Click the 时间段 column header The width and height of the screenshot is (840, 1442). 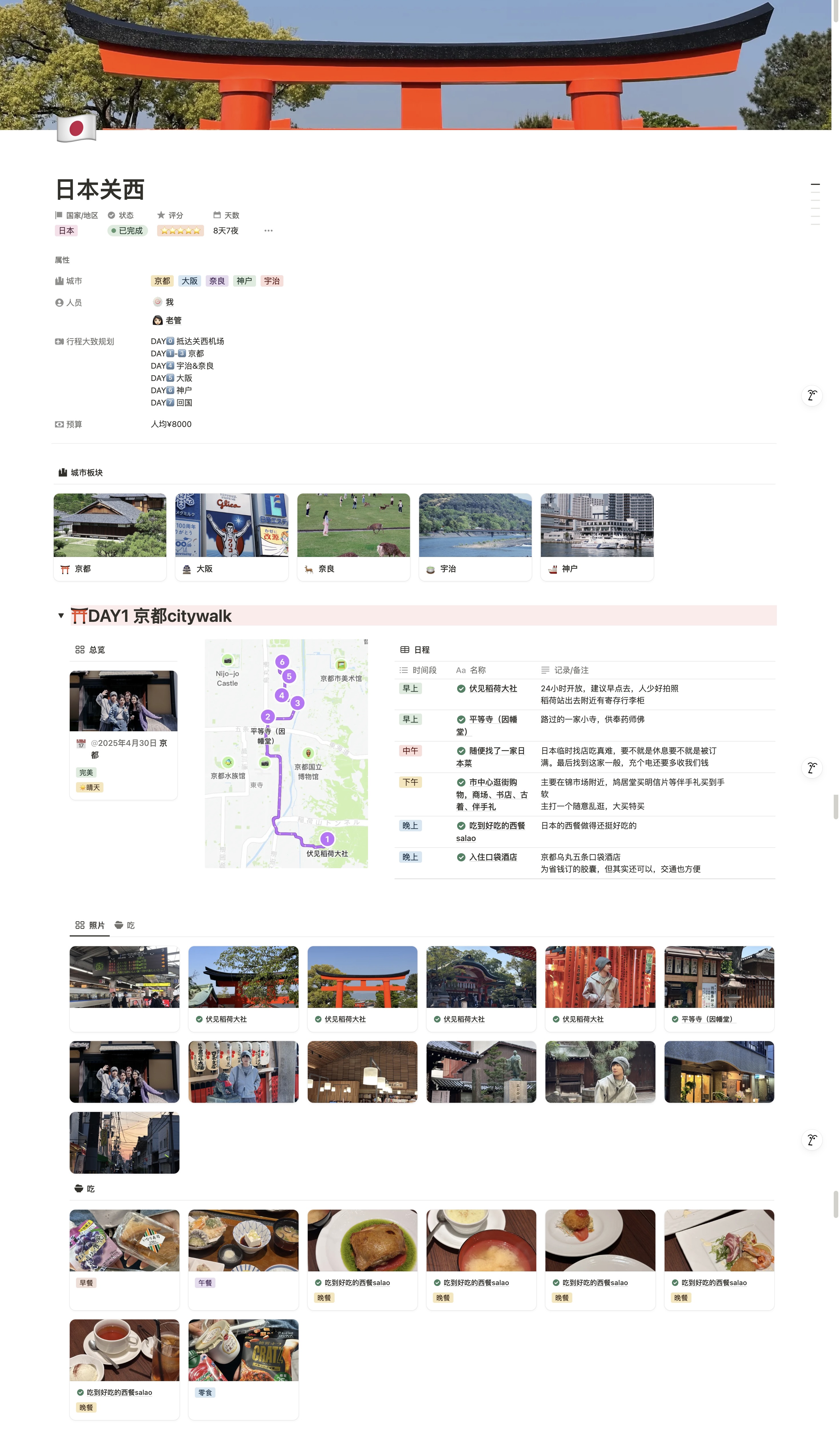coord(419,670)
